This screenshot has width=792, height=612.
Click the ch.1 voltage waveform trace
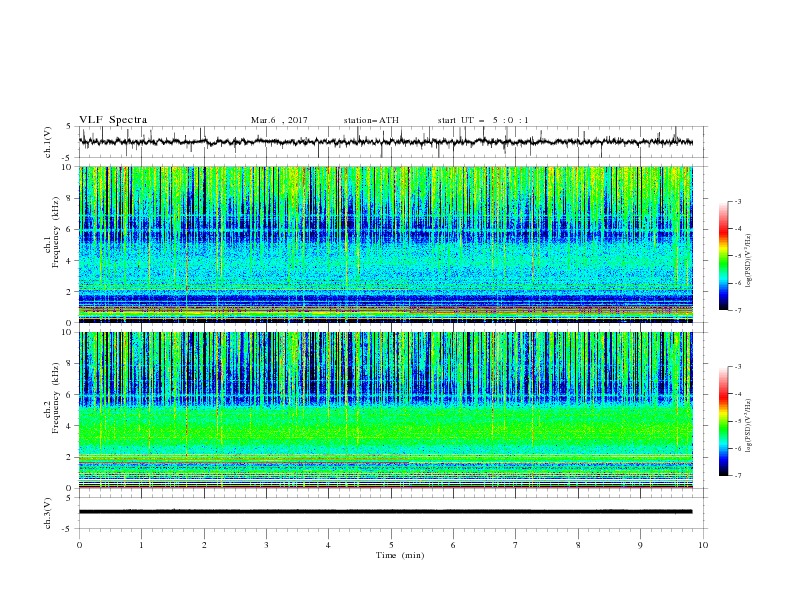[385, 142]
